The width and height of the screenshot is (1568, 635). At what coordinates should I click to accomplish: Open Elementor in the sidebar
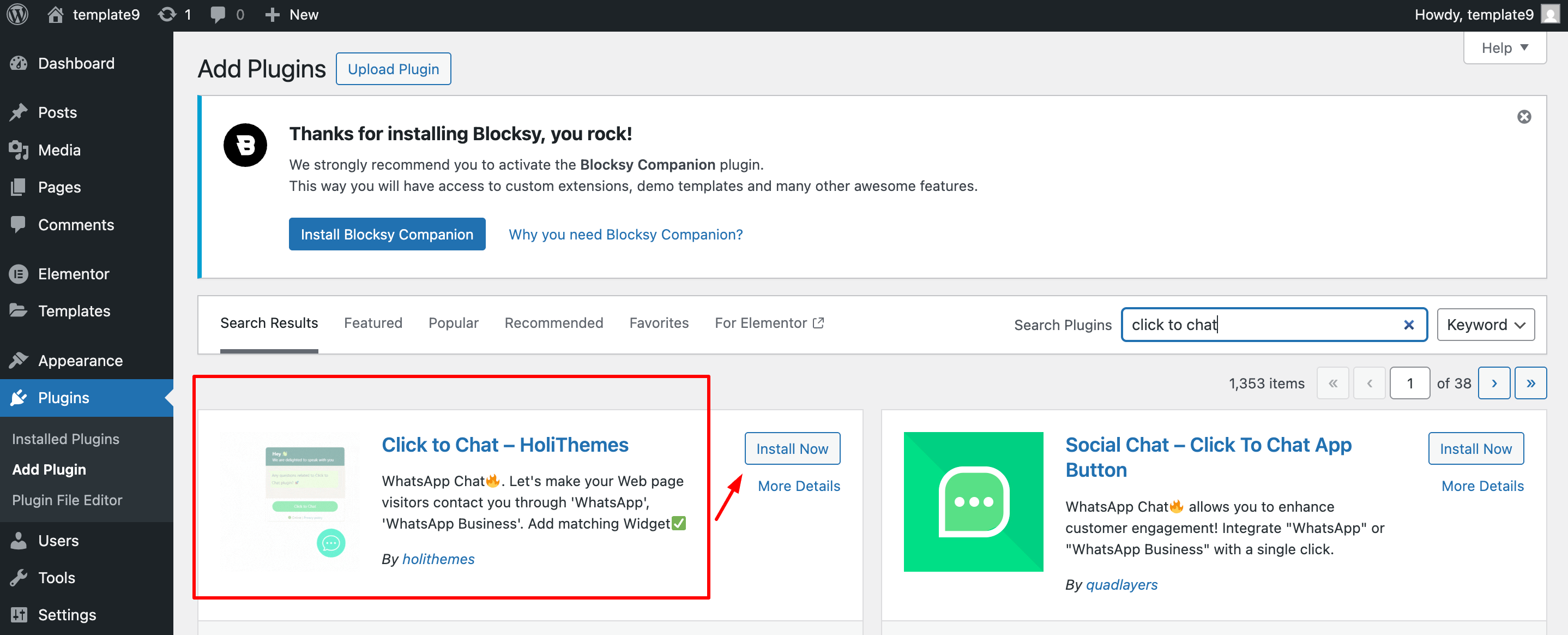73,274
